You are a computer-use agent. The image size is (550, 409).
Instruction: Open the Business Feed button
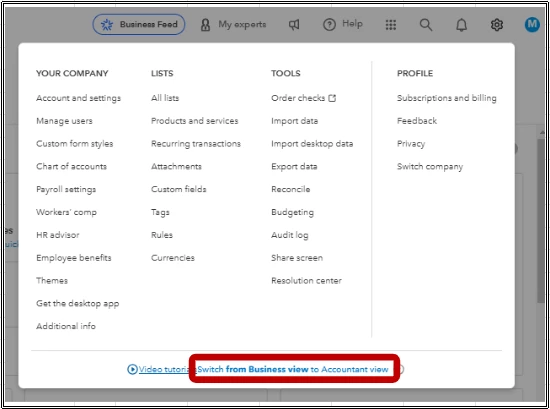pos(139,25)
